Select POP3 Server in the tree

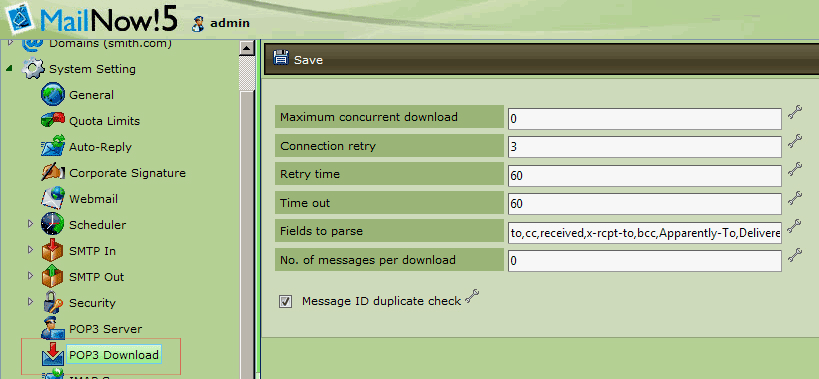click(106, 329)
